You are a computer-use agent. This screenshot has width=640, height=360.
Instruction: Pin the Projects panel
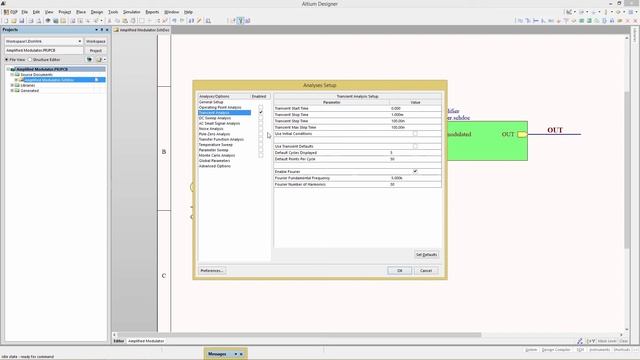[x=102, y=30]
